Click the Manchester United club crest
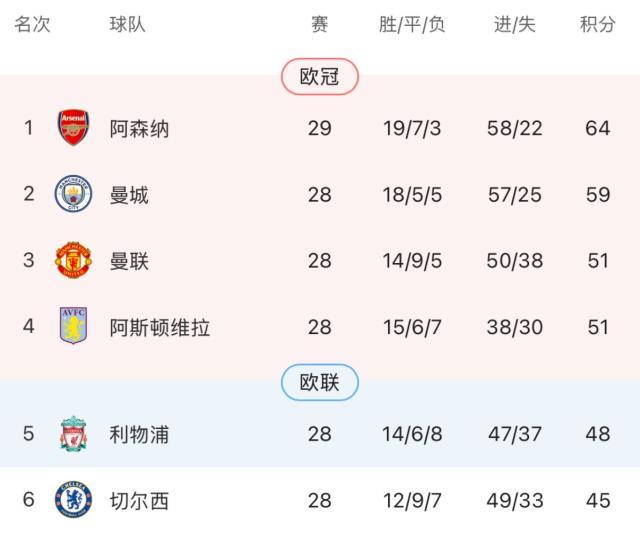Viewport: 640px width, 534px height. (x=73, y=261)
